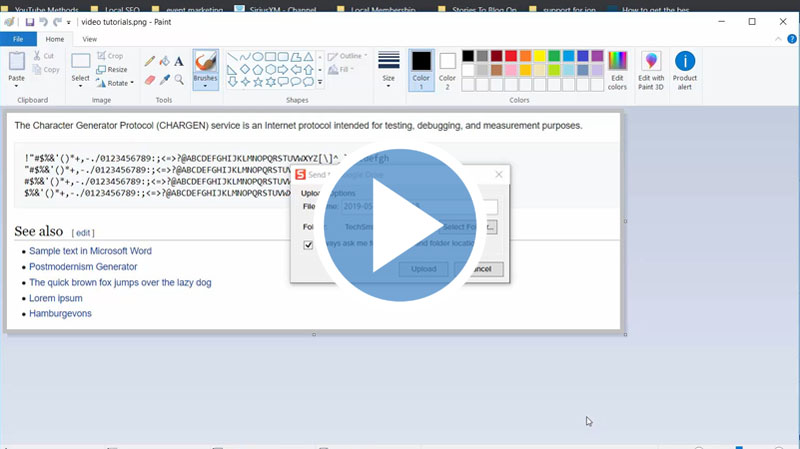Uncheck the always ask me checkbox
Screen dimensions: 800x449
coord(309,245)
